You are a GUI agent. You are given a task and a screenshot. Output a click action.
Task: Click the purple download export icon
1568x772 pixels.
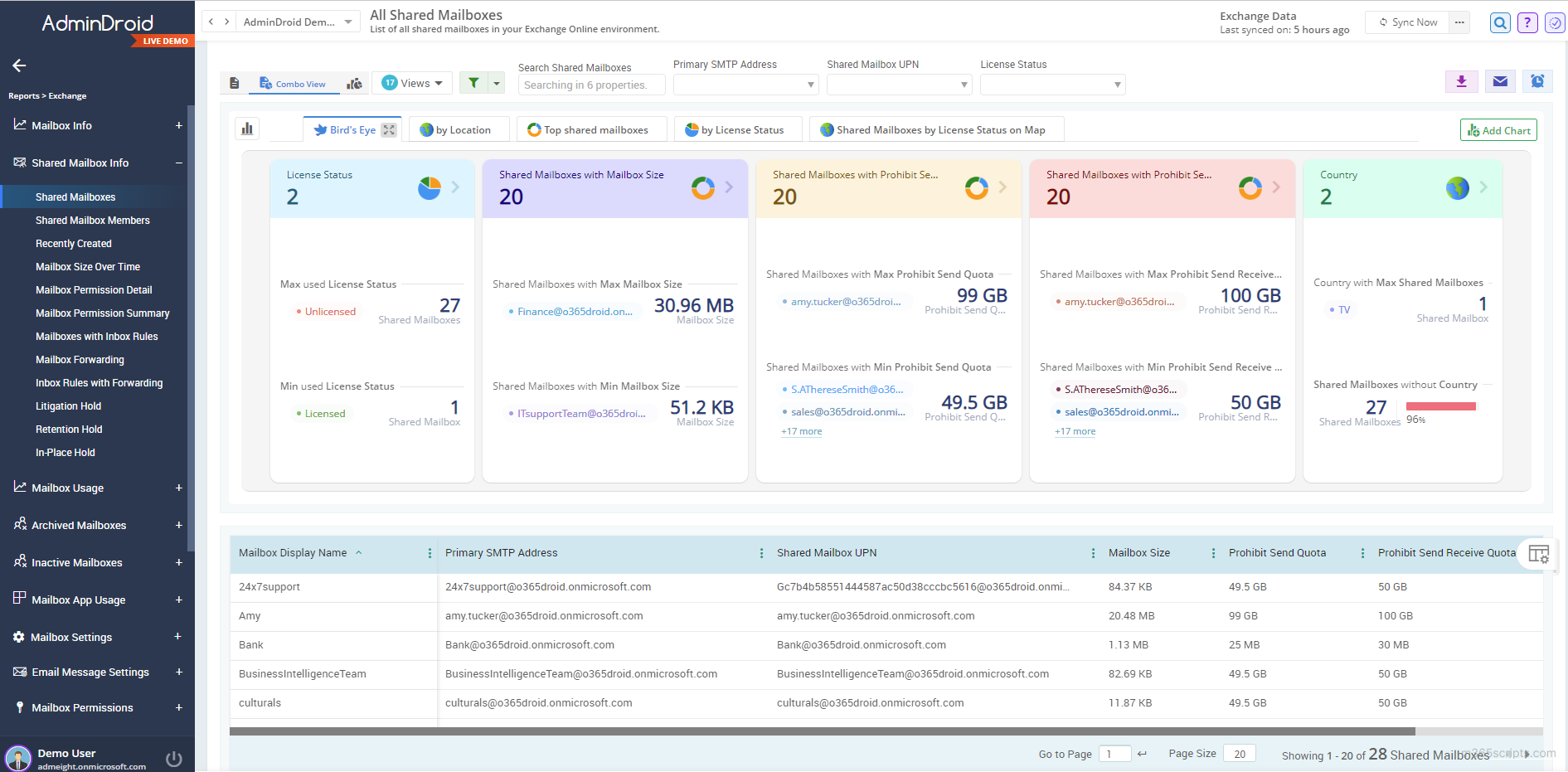click(x=1461, y=81)
